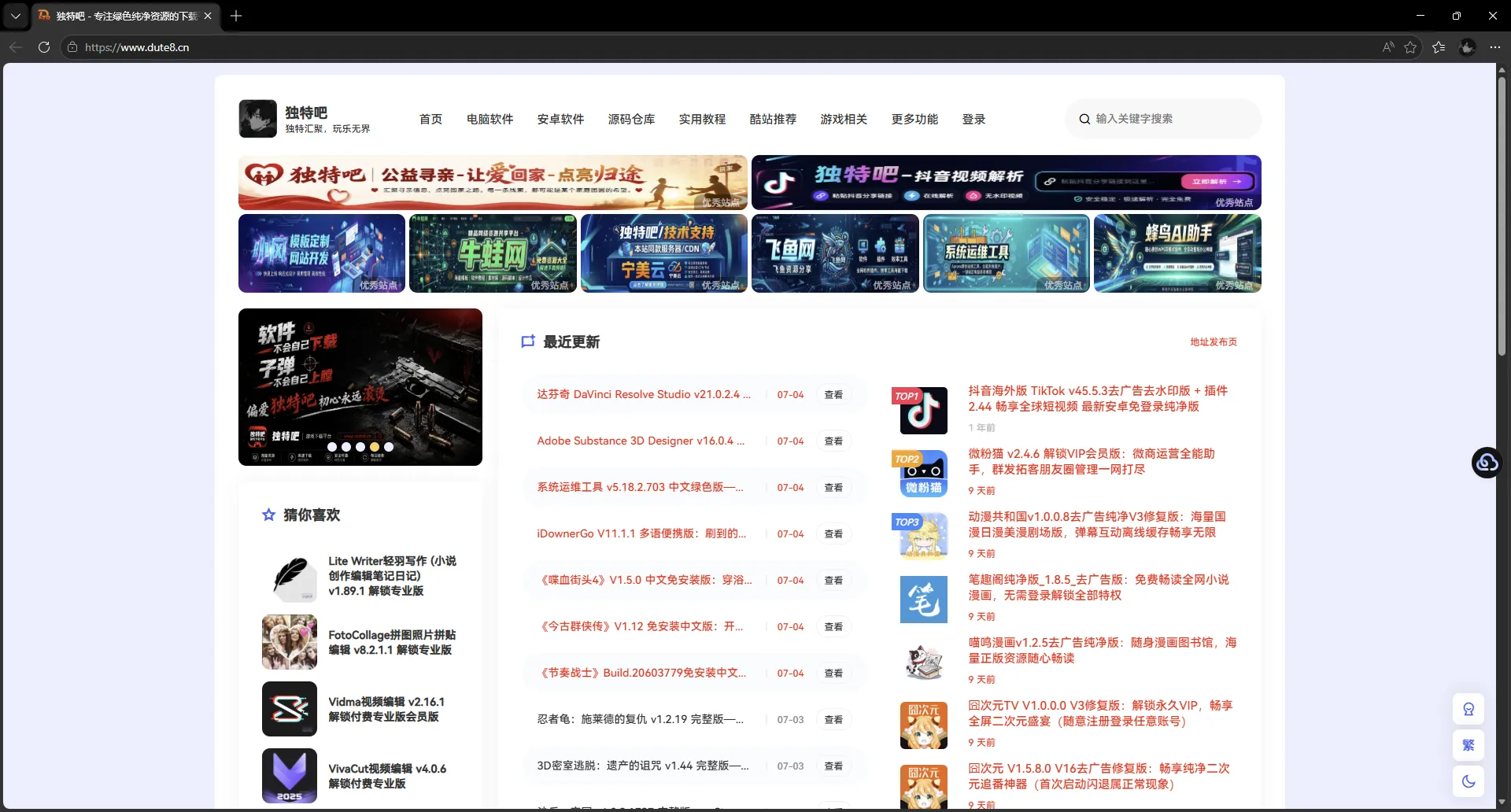Open new browser tab plus button
Screen dimensions: 1511x812
click(236, 16)
